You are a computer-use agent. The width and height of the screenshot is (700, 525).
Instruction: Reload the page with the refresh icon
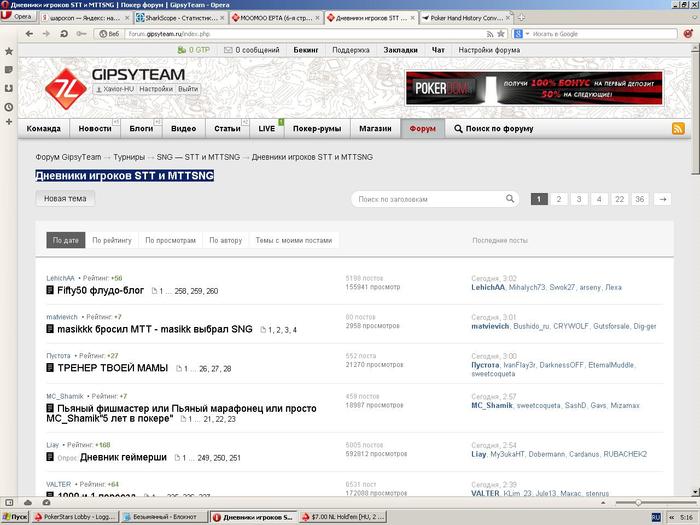(x=64, y=33)
